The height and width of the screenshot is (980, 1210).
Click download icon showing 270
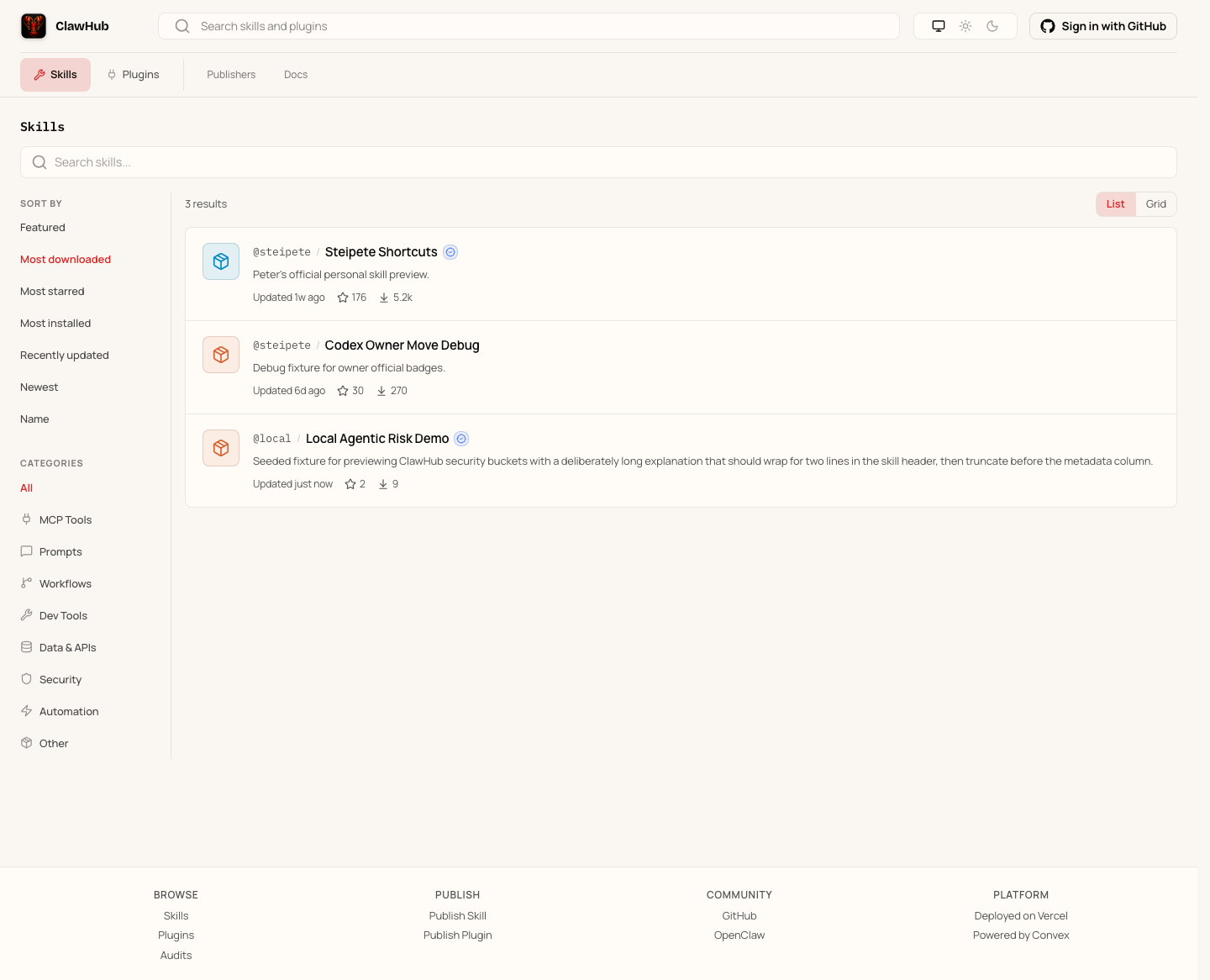(381, 391)
